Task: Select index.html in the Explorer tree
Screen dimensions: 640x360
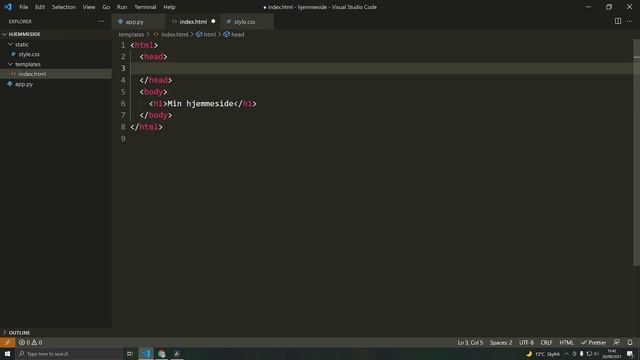Action: click(56, 74)
